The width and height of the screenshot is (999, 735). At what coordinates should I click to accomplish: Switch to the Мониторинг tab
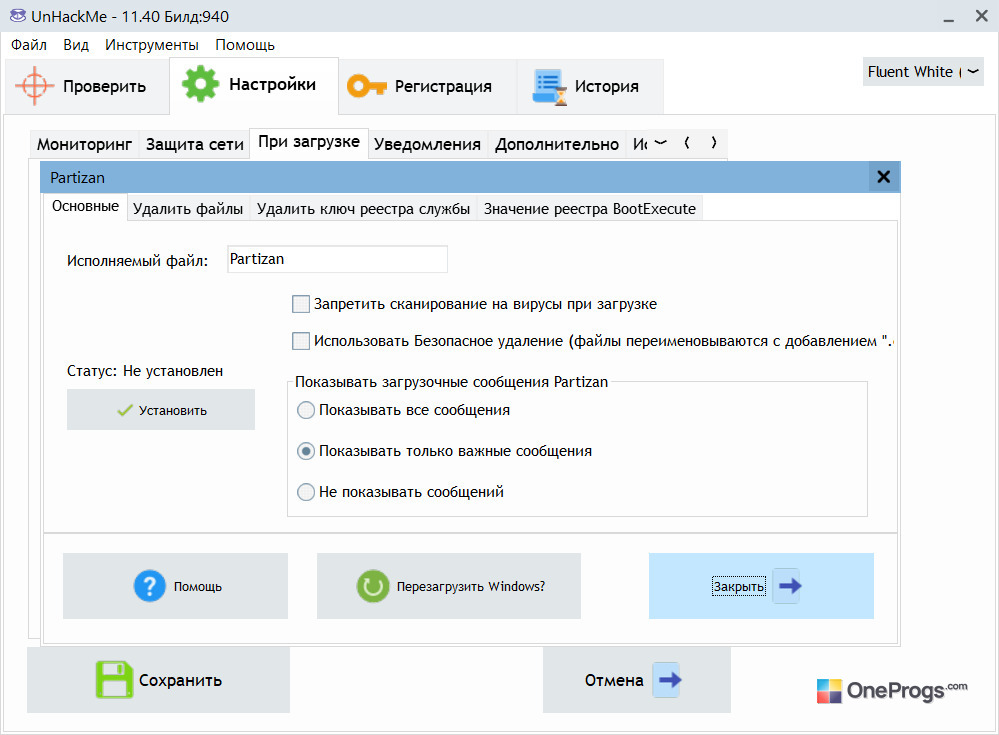pyautogui.click(x=84, y=144)
